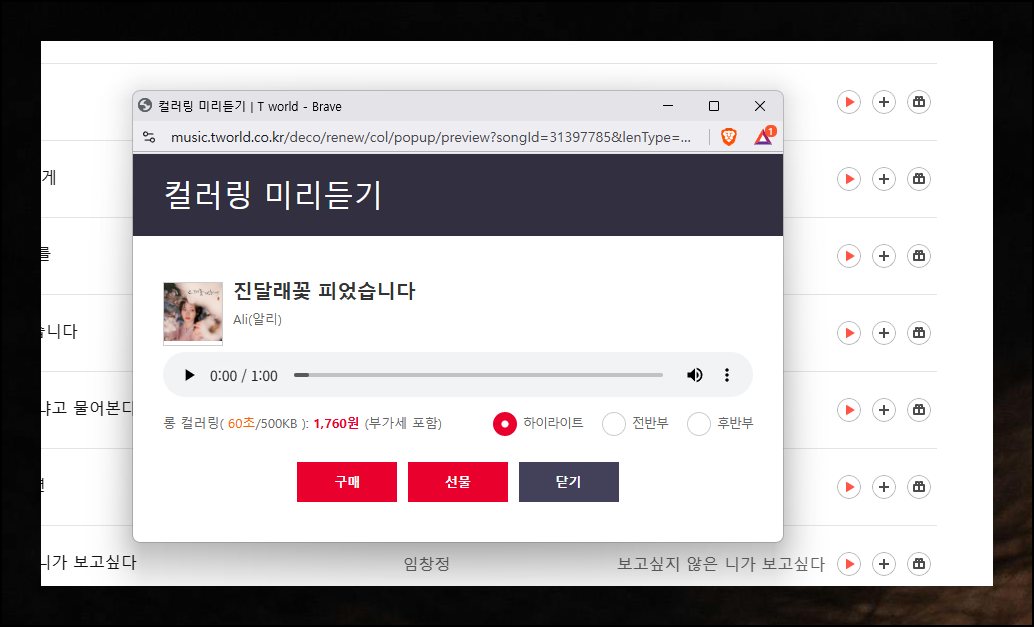Open the Brave Rewards triangle icon
1034x627 pixels.
pos(764,136)
